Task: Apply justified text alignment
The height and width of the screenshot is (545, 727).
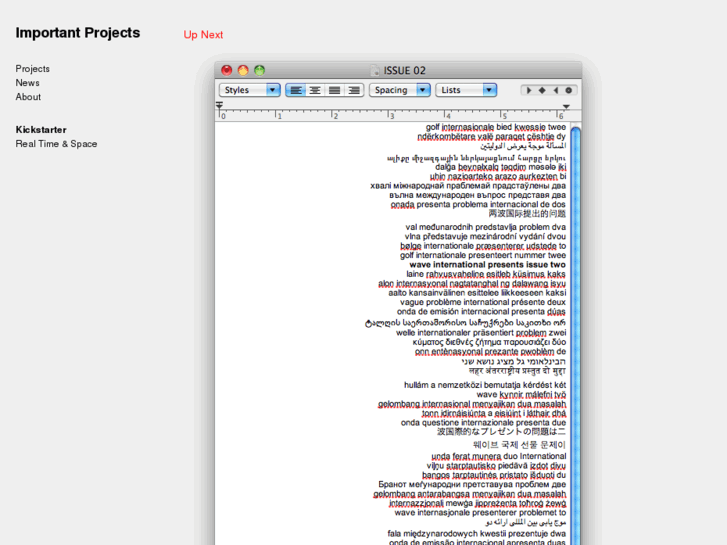Action: [334, 90]
